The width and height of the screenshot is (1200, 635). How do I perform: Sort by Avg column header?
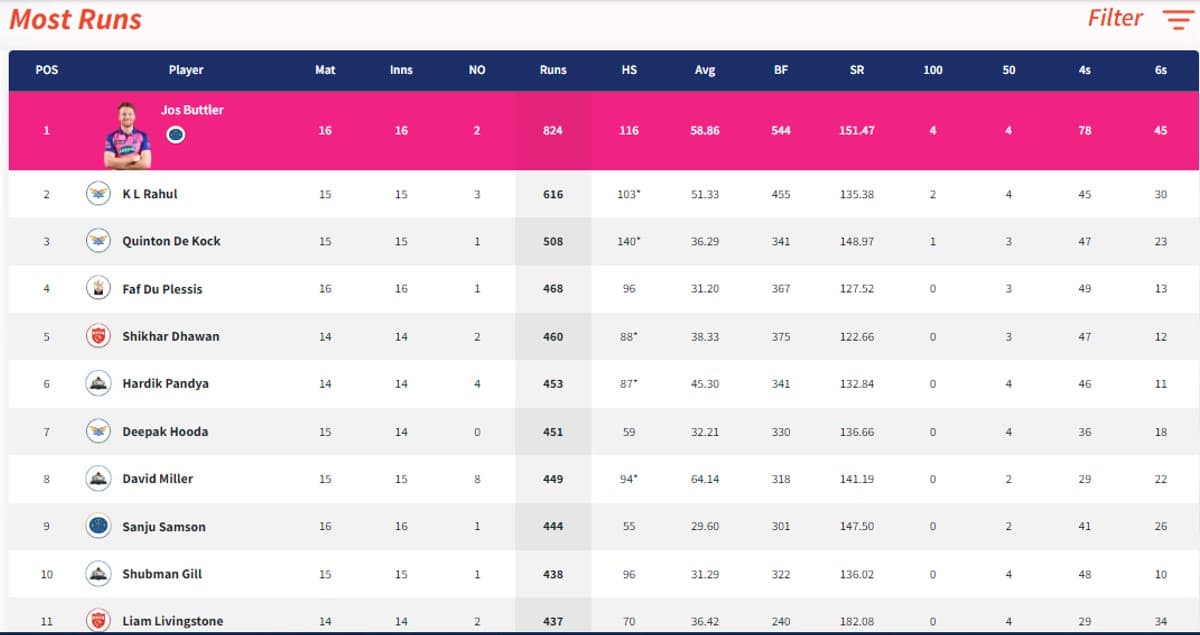click(705, 70)
